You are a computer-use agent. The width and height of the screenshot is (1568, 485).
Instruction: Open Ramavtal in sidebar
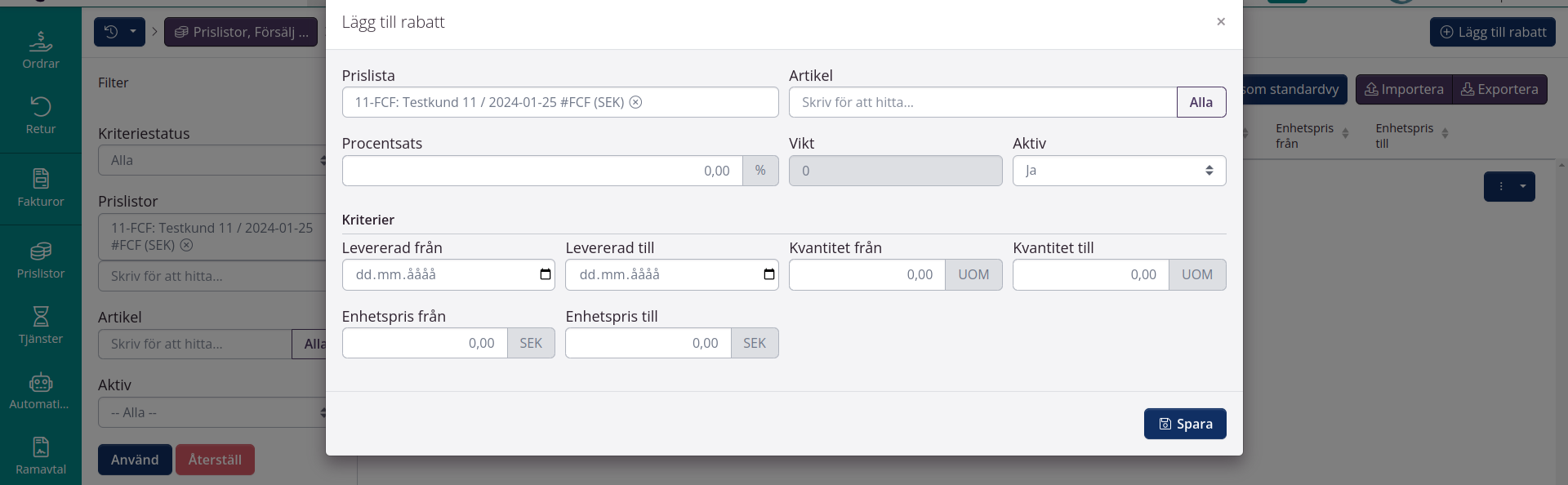tap(41, 456)
